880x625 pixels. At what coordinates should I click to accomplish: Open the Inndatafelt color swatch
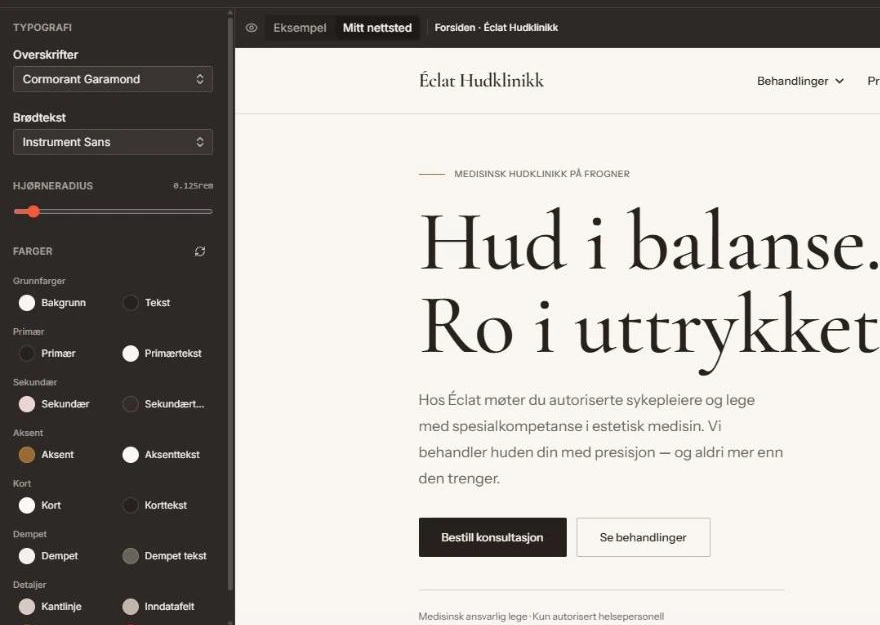(130, 606)
